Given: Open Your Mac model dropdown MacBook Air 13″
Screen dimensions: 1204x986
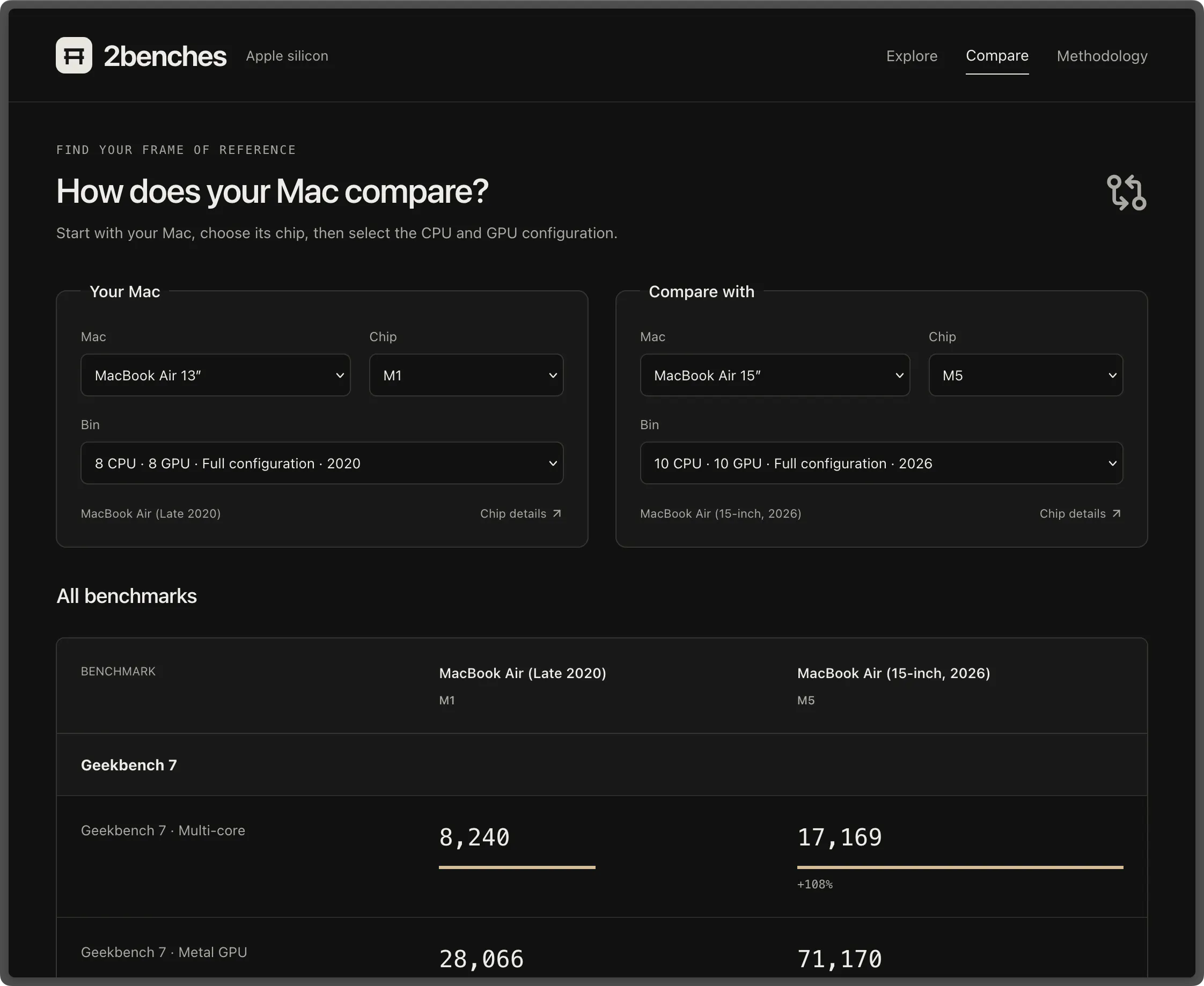Looking at the screenshot, I should [215, 376].
